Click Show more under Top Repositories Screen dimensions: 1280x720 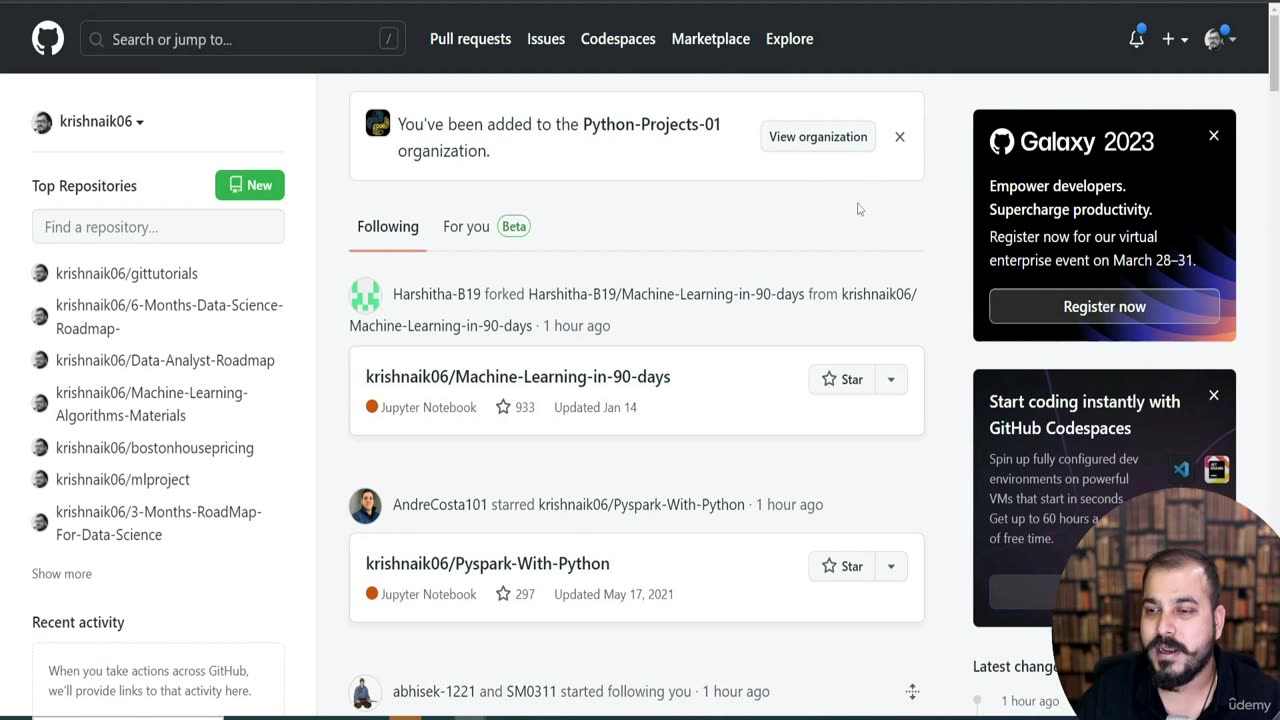(x=62, y=574)
